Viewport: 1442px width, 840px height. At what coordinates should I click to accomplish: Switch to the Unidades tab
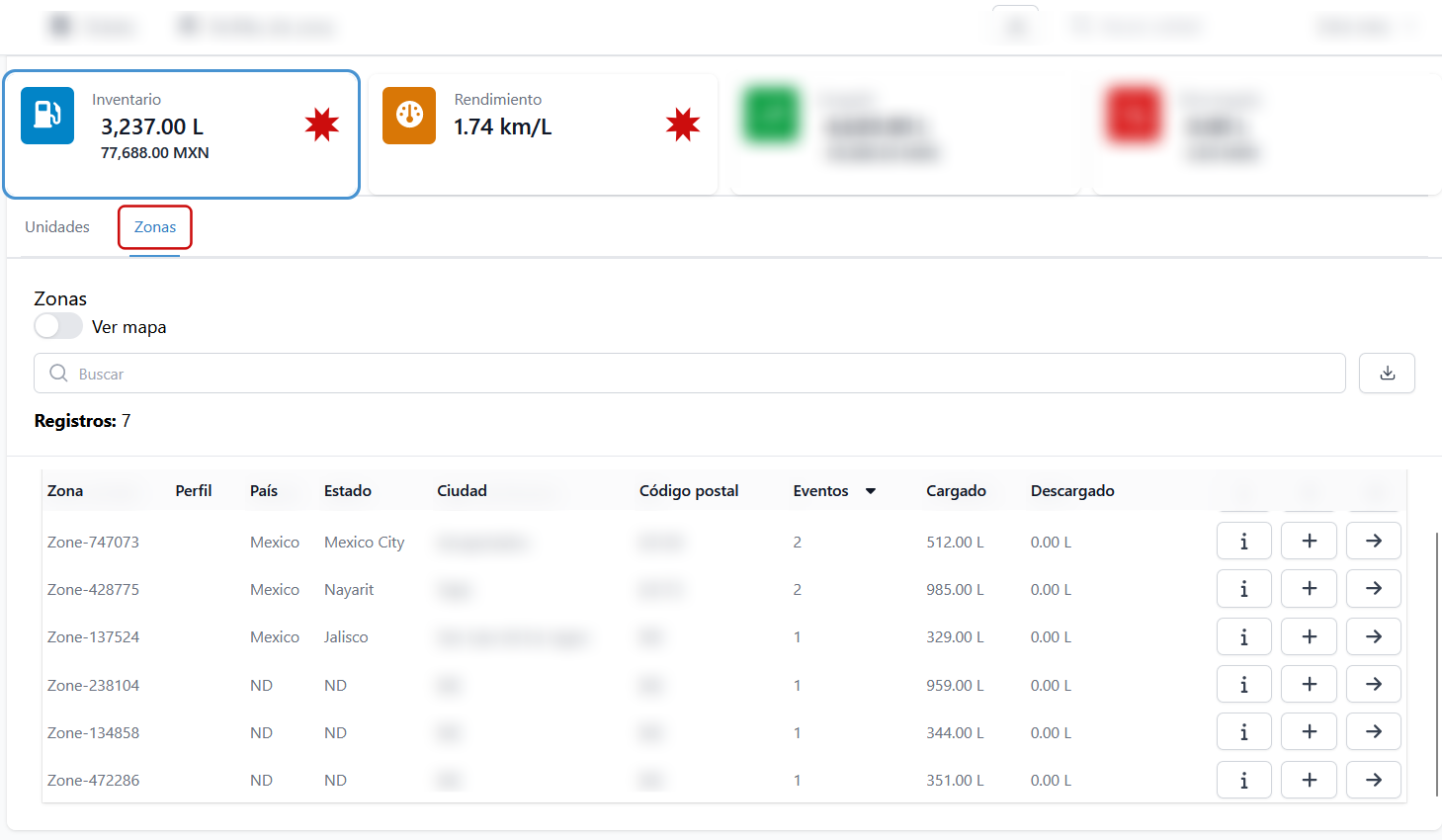pos(57,227)
